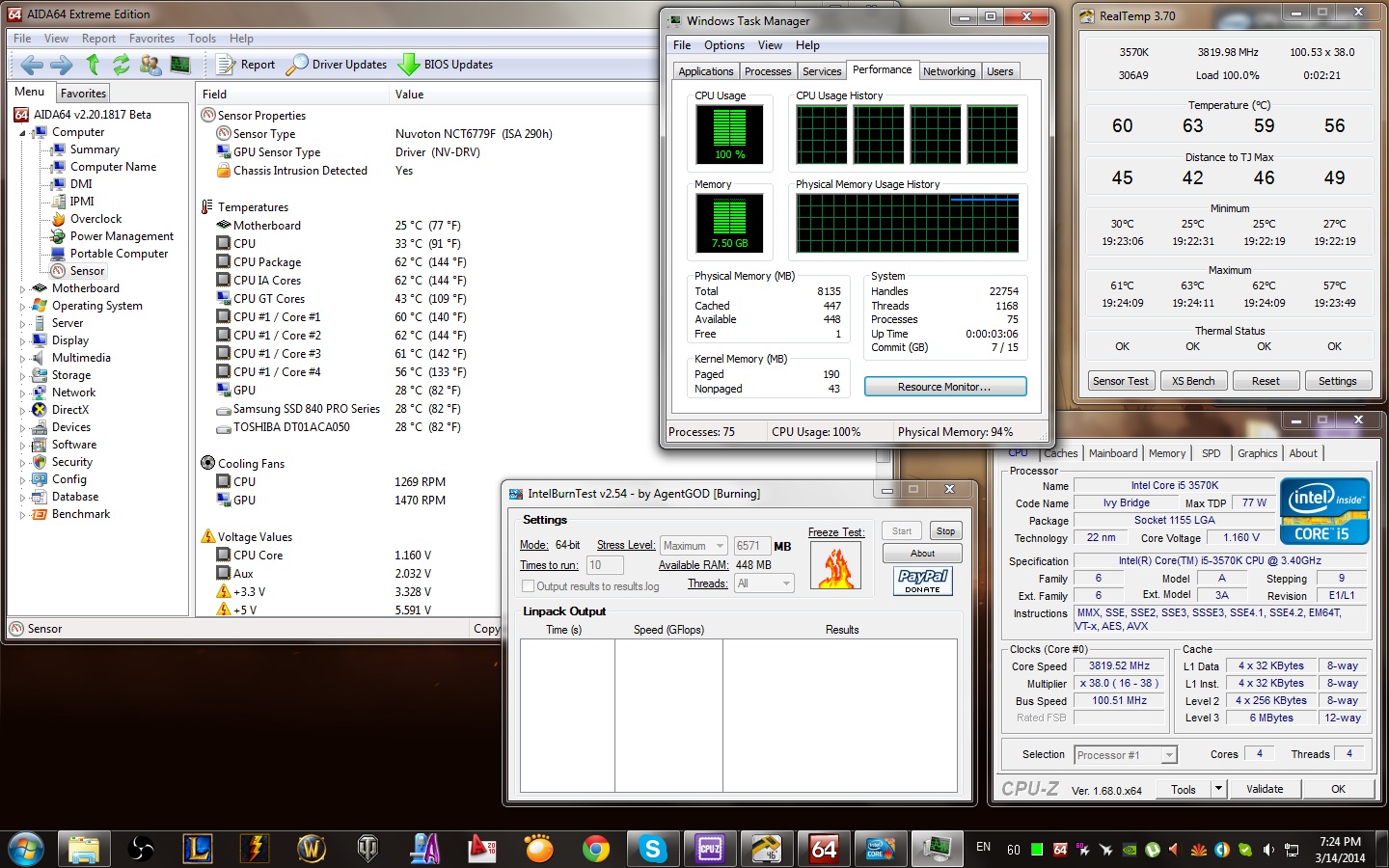Stop the IntelBurnTest stress test
This screenshot has width=1389, height=868.
pos(945,531)
